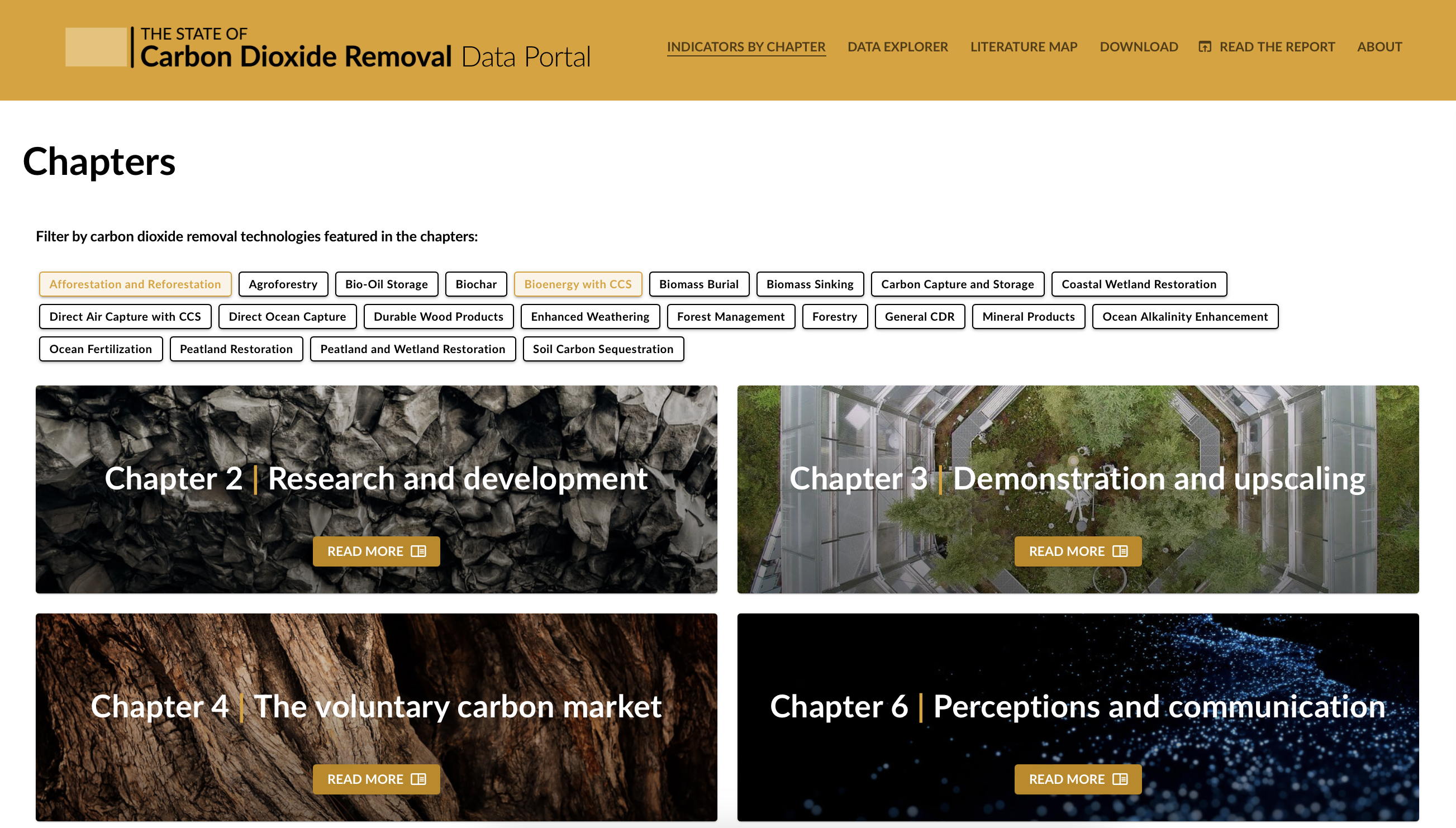
Task: Click Read More label for Chapter 6
Action: 1067,779
